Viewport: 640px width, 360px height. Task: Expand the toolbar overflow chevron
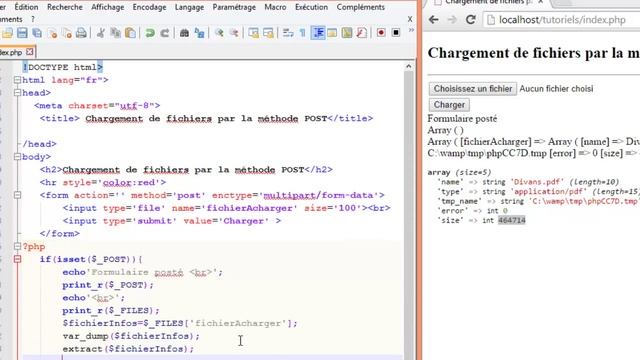411,30
